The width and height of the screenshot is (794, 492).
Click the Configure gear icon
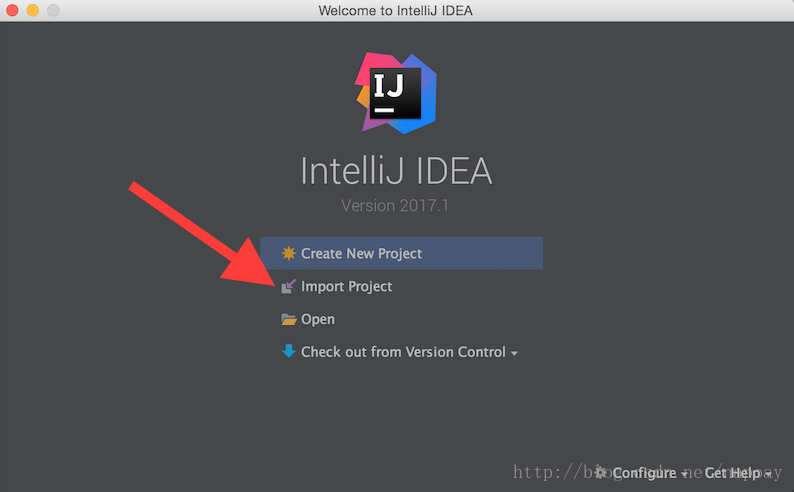601,472
